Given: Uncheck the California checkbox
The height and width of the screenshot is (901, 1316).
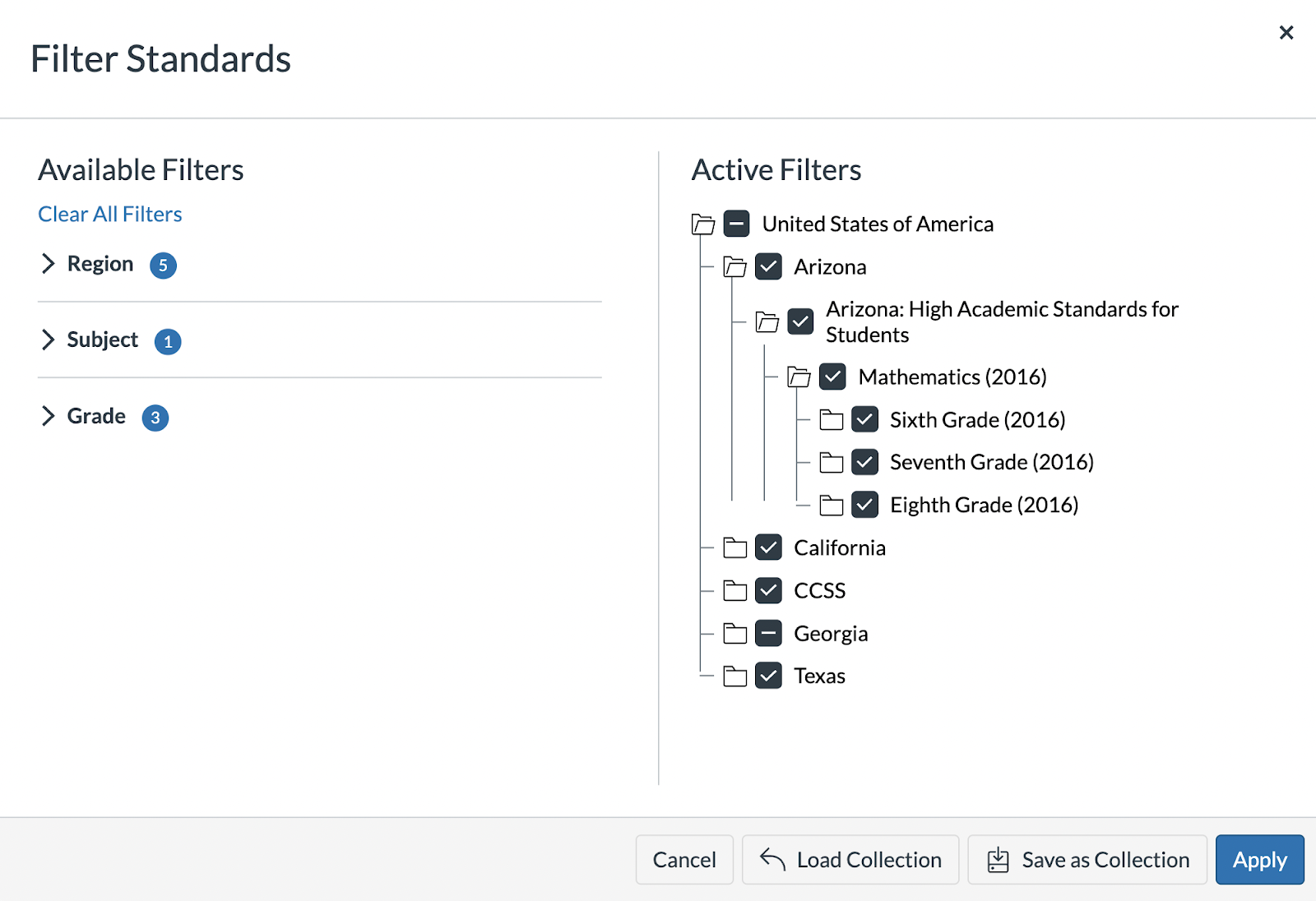Looking at the screenshot, I should point(768,548).
